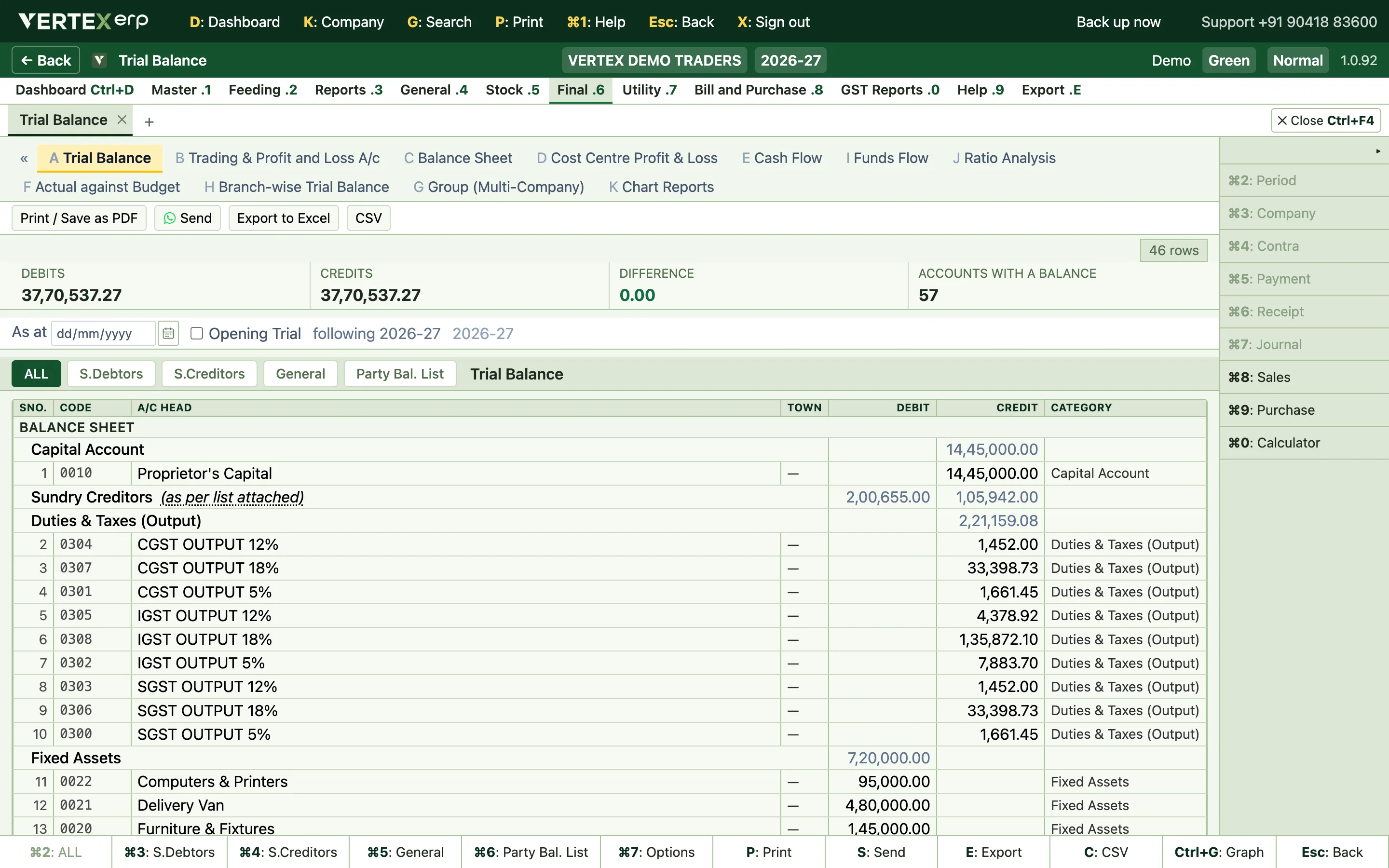Open the GST Reports .0 menu
The width and height of the screenshot is (1389, 868).
pyautogui.click(x=890, y=90)
